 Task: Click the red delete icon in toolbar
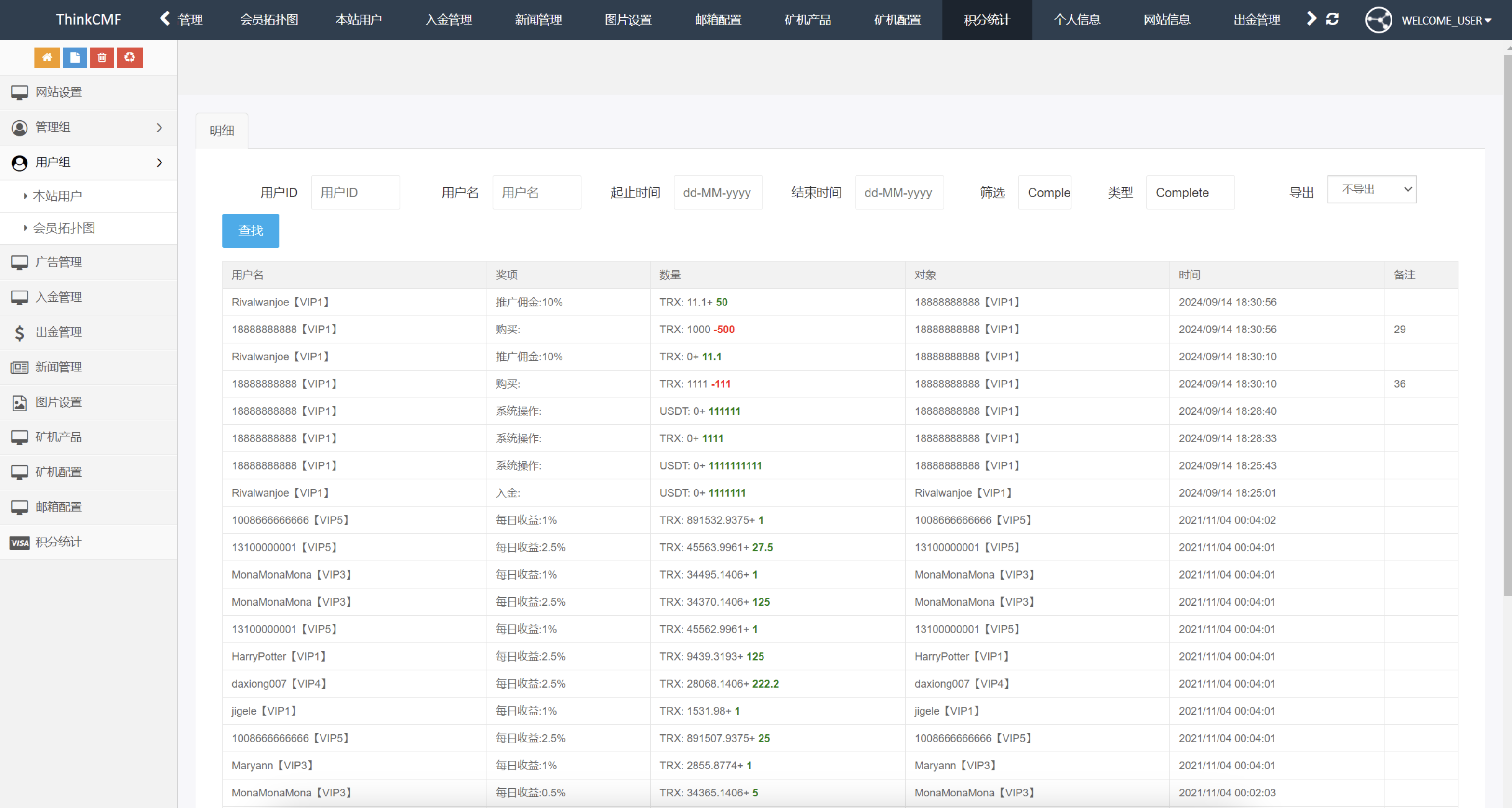[x=100, y=57]
